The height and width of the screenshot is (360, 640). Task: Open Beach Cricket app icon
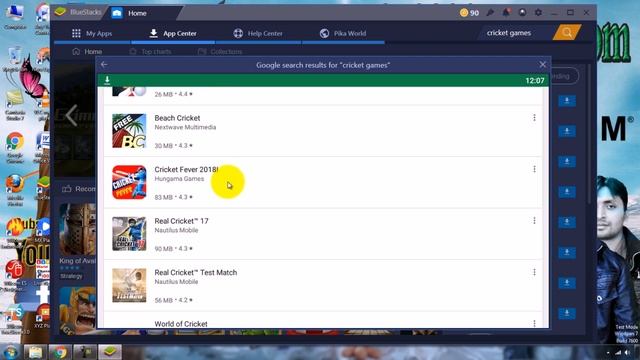[x=129, y=131]
